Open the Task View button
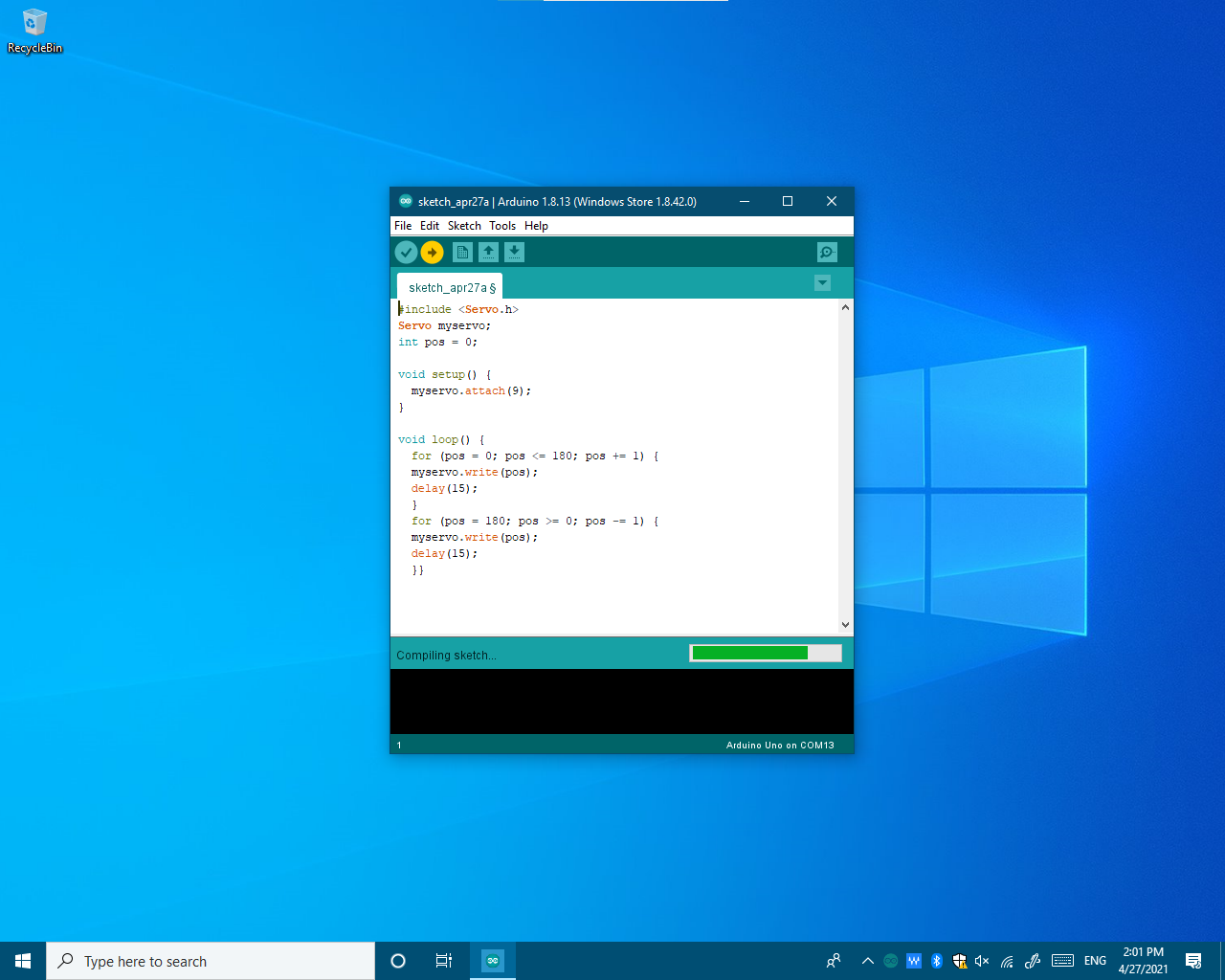Screen dimensions: 1225x980 pyautogui.click(x=443, y=961)
